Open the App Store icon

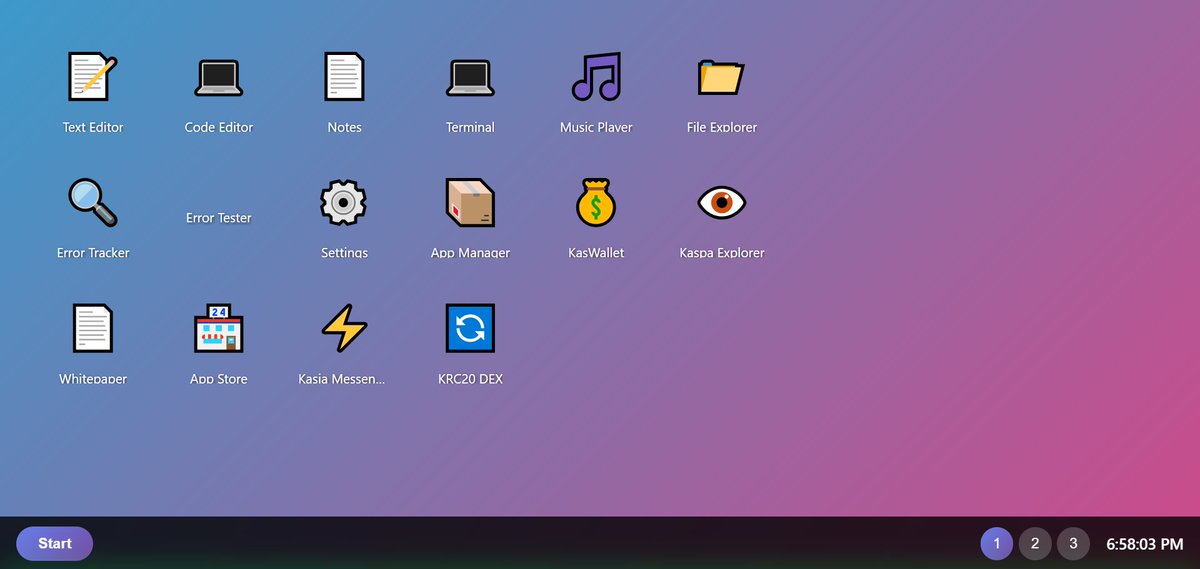[x=219, y=328]
